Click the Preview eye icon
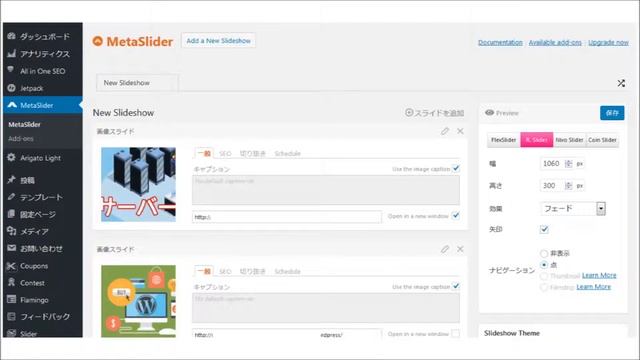This screenshot has height=360, width=640. (489, 113)
